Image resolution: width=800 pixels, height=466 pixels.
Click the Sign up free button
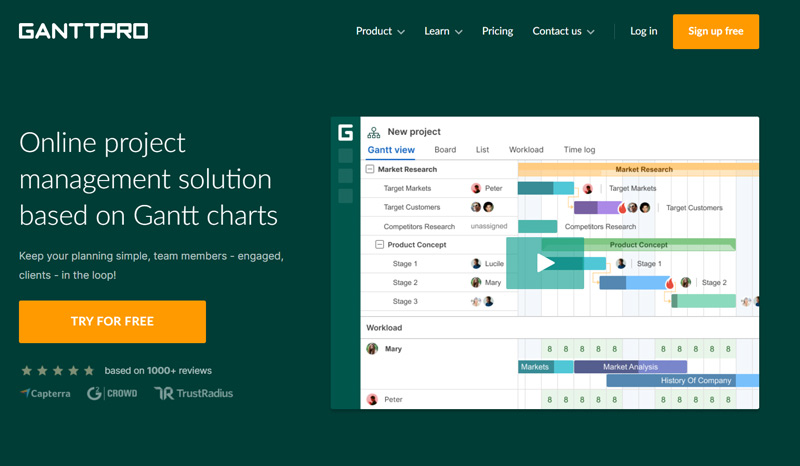716,32
